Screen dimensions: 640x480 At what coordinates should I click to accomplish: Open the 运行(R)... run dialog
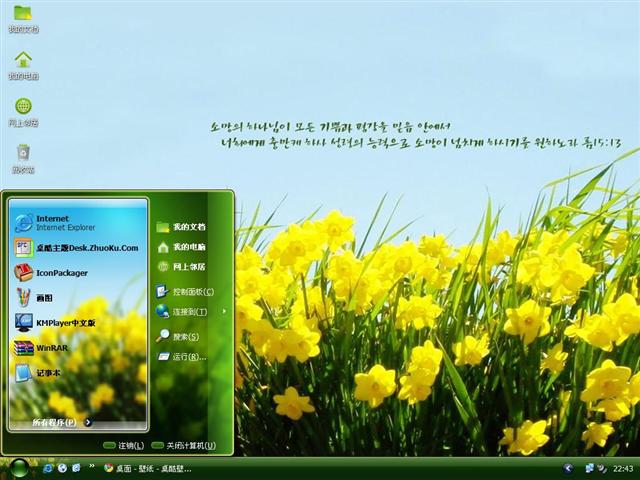(x=181, y=357)
